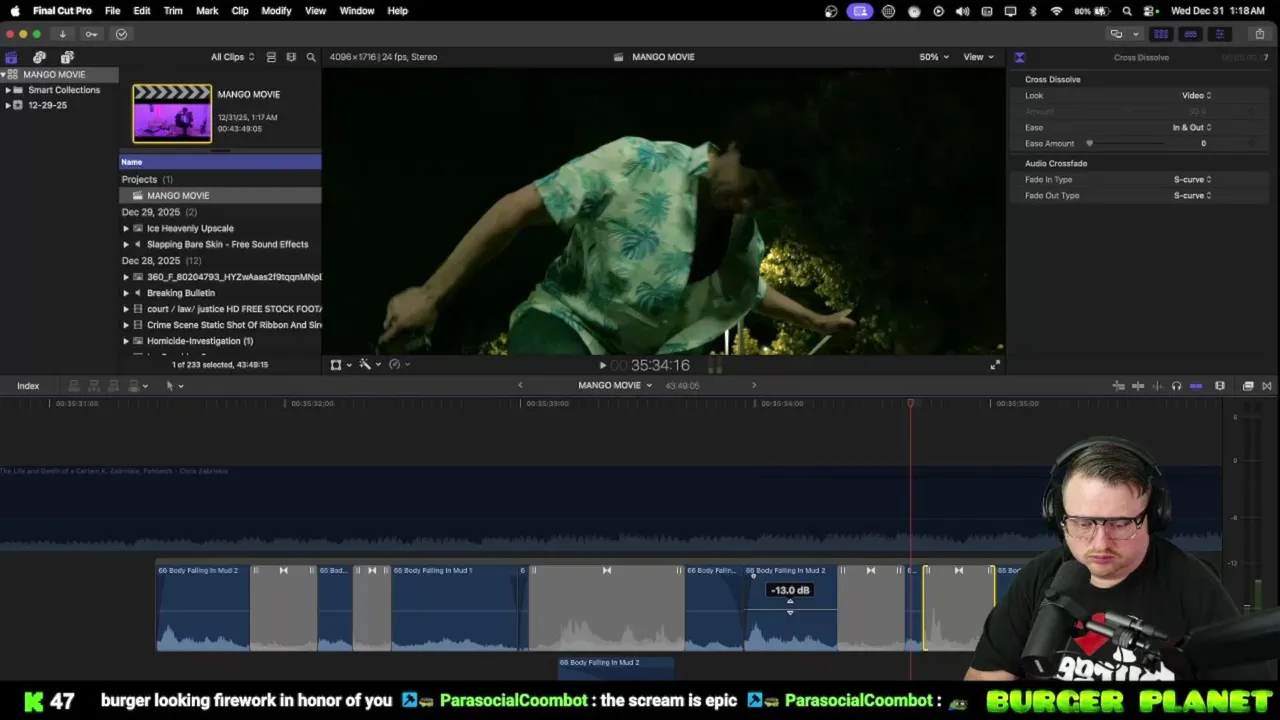The height and width of the screenshot is (720, 1280).
Task: Expand the 12-29-25 event
Action: click(8, 105)
